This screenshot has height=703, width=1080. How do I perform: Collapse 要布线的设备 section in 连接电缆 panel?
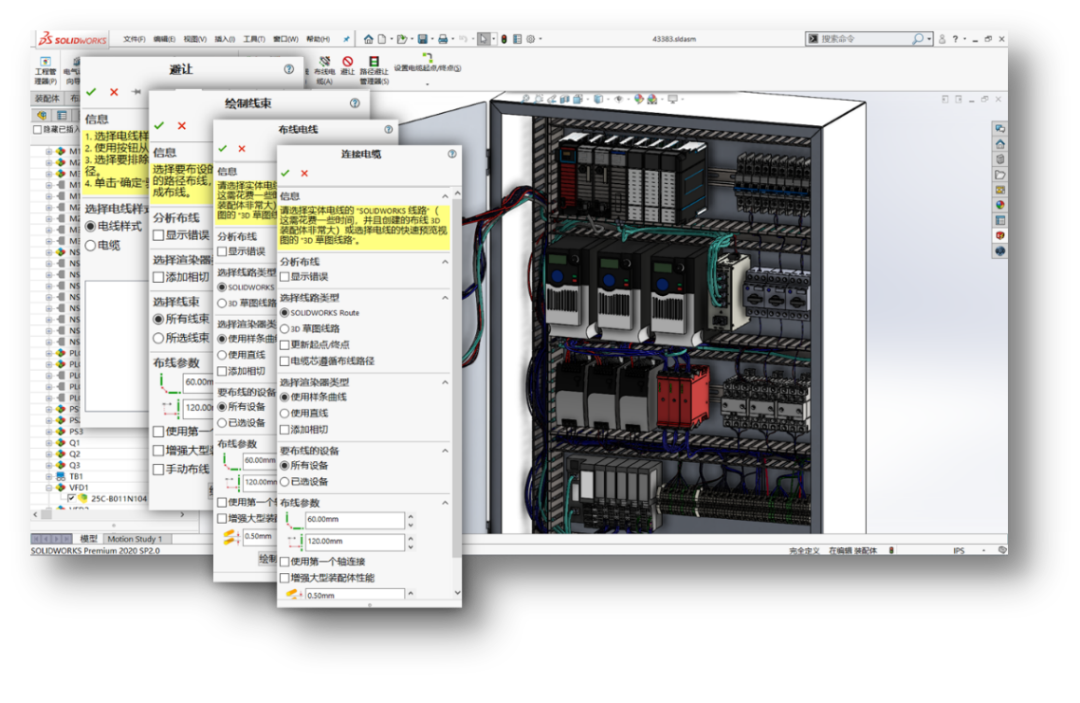445,451
